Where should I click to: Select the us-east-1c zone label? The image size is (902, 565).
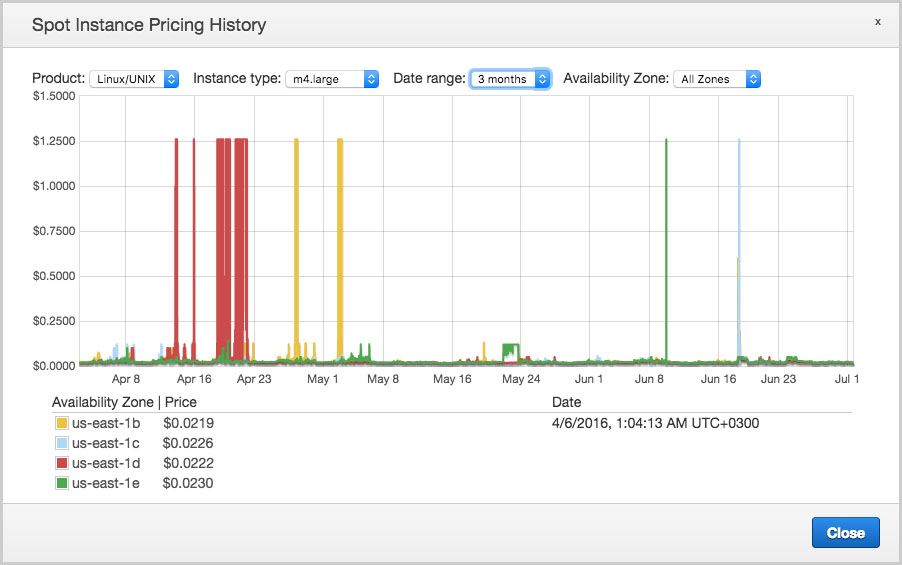point(106,443)
